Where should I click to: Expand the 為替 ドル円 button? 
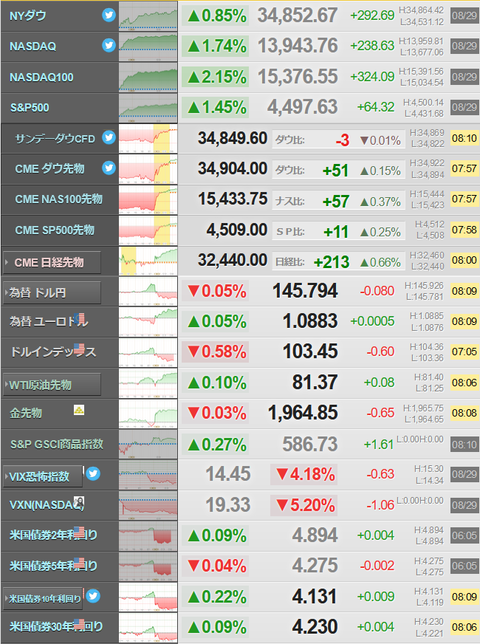pyautogui.click(x=52, y=292)
